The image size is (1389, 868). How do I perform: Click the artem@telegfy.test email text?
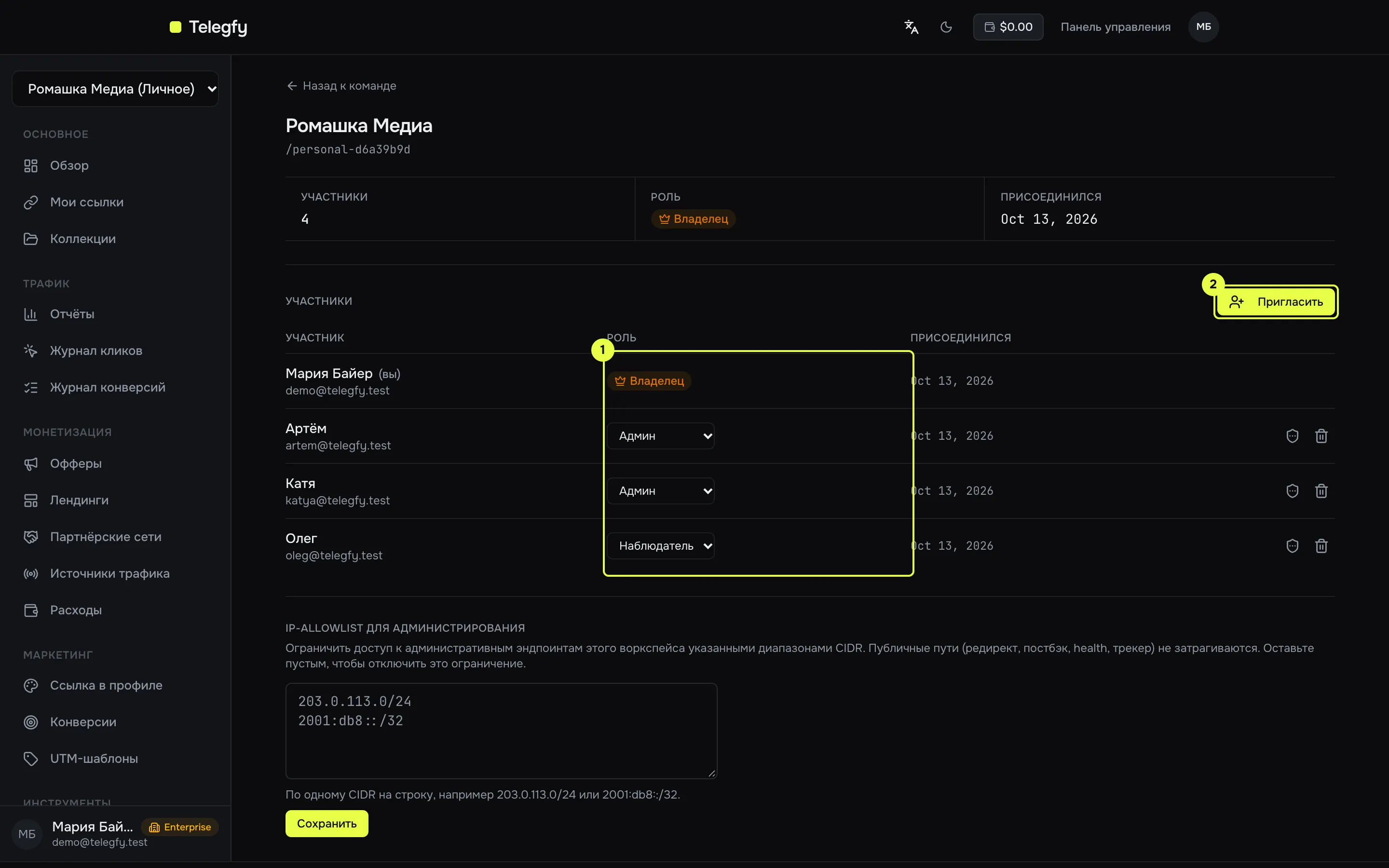coord(338,446)
